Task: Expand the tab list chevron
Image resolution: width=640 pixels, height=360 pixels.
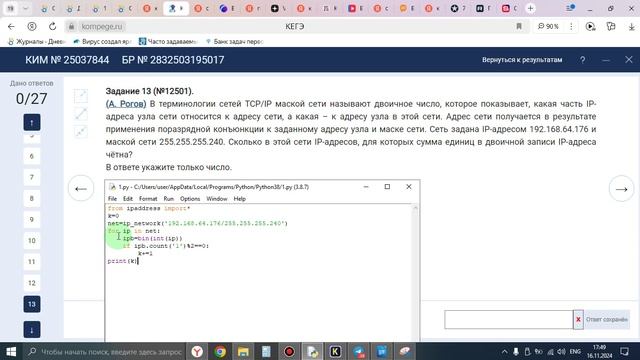Action: (25, 8)
